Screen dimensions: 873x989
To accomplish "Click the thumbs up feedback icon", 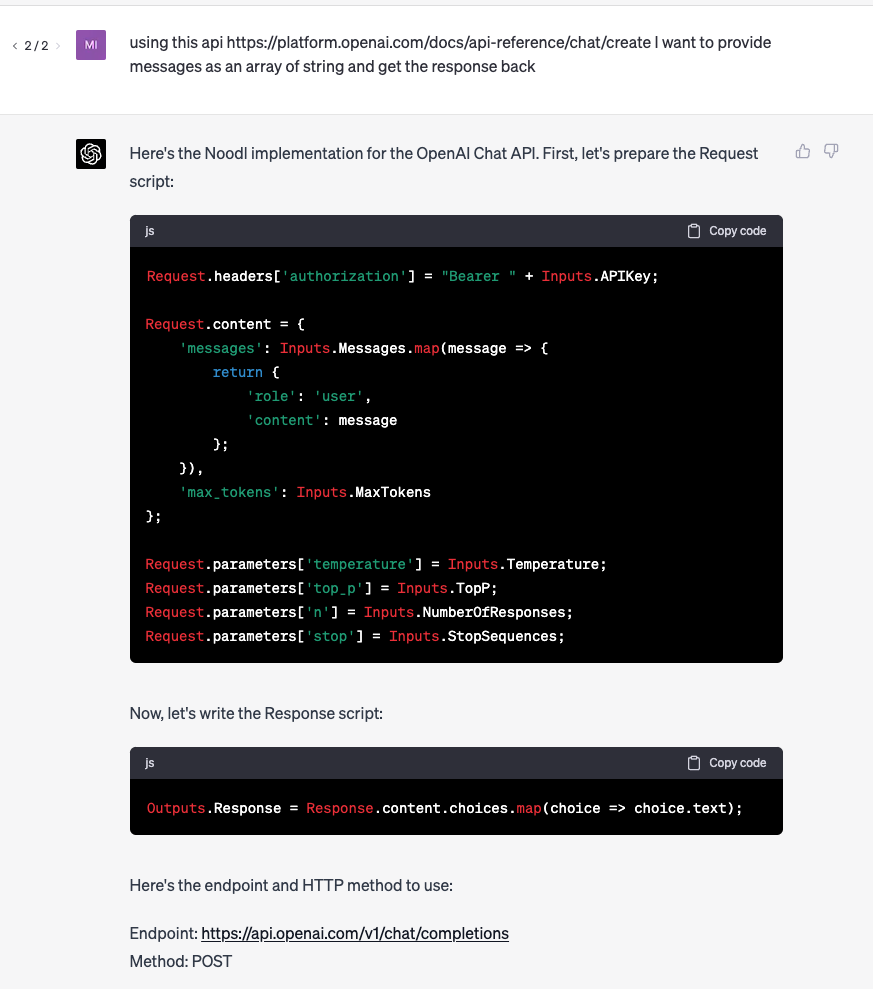I will (x=803, y=152).
